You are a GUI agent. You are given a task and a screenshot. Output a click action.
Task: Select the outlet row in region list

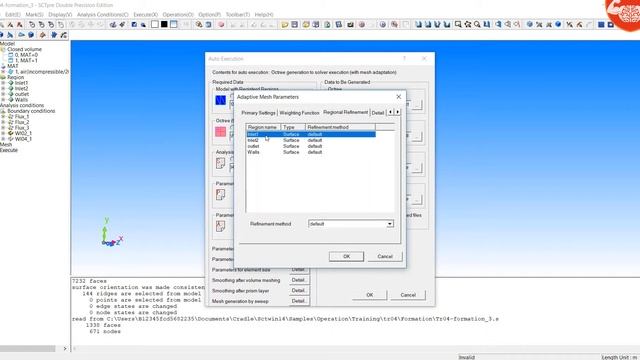tap(311, 146)
